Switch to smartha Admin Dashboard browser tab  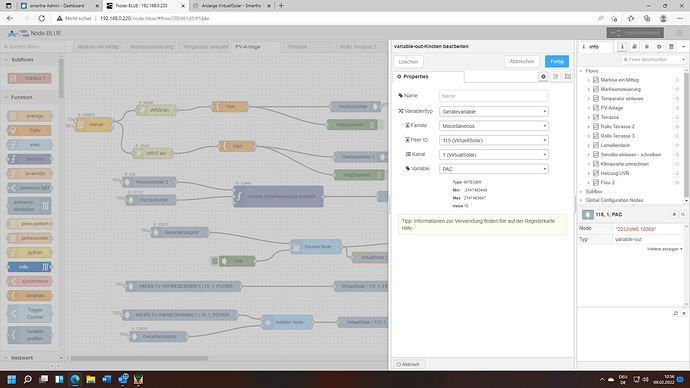pyautogui.click(x=59, y=6)
